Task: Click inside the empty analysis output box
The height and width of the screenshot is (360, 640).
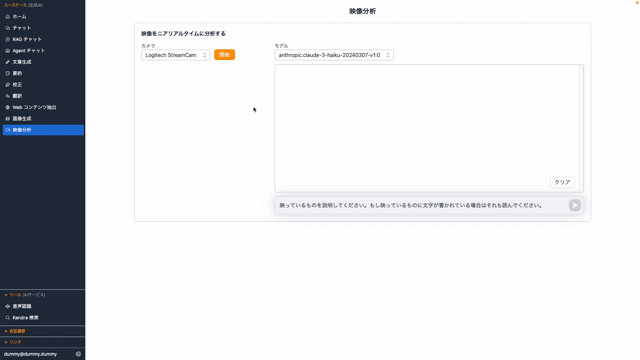Action: tap(427, 128)
